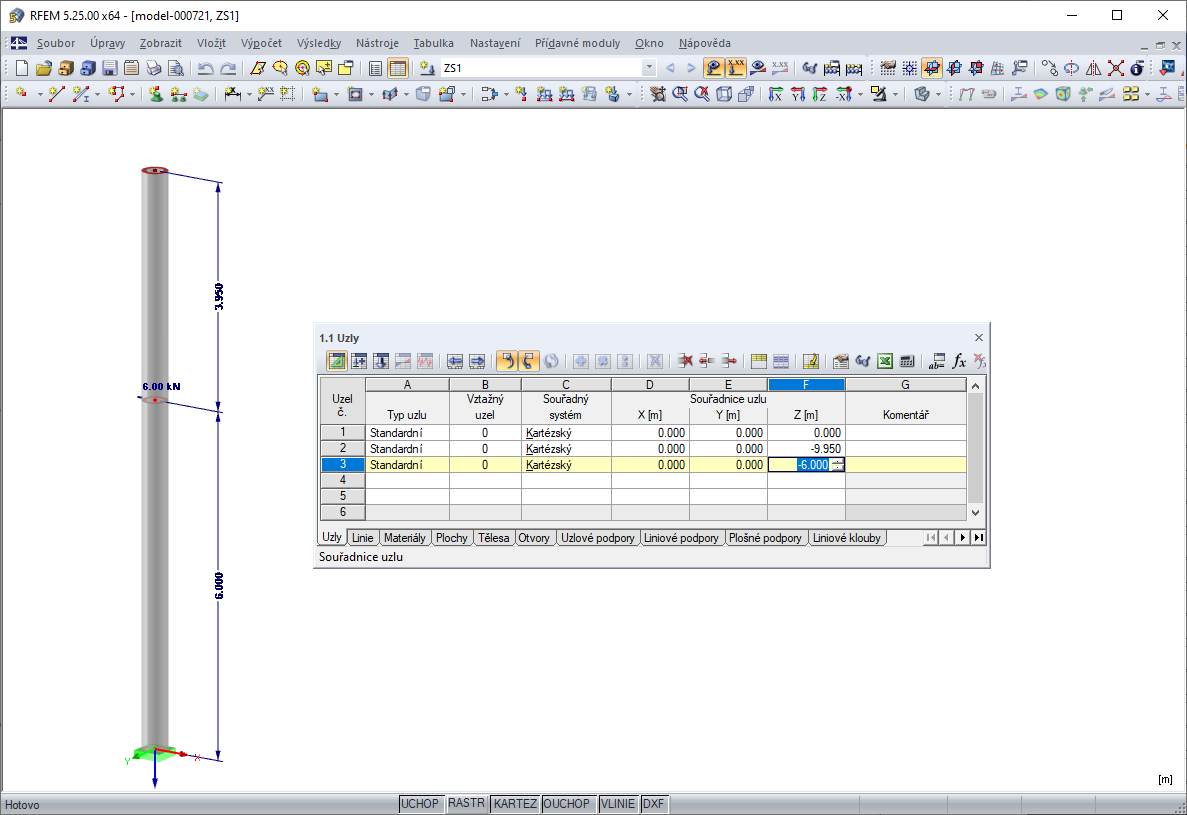The height and width of the screenshot is (815, 1187).
Task: Print the model with the printer icon
Action: point(154,68)
